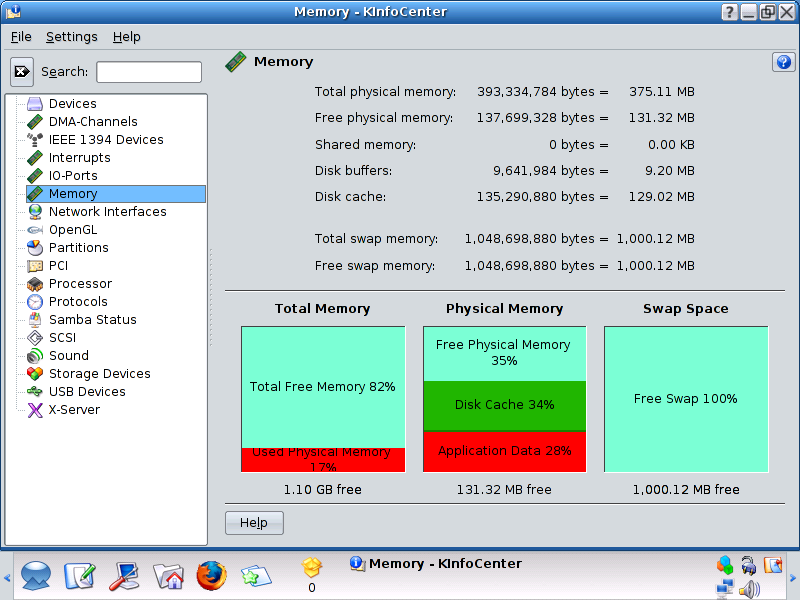Click the panel scroll right arrow

pos(793,578)
